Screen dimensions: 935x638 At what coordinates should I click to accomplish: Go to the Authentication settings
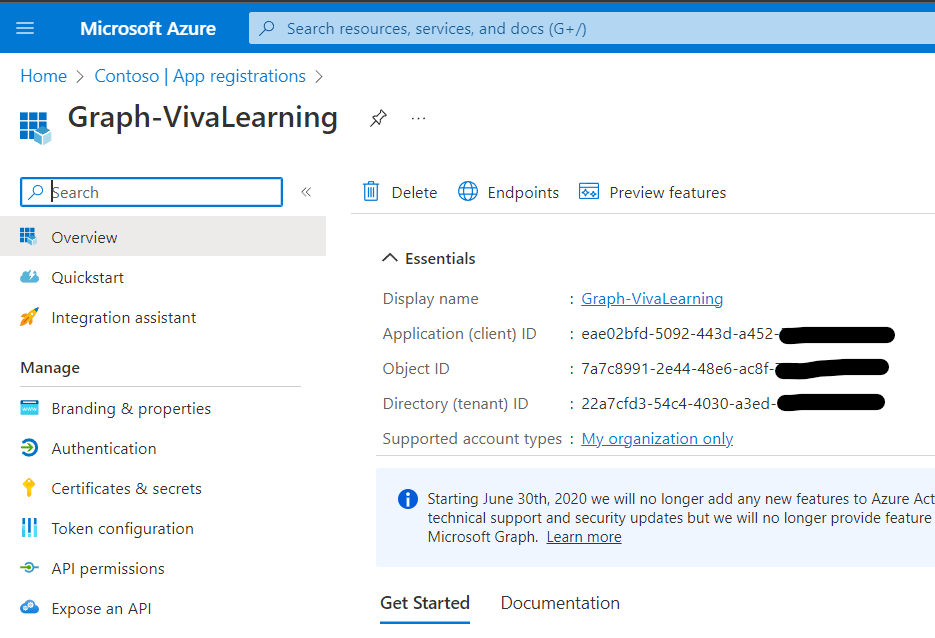click(x=103, y=448)
